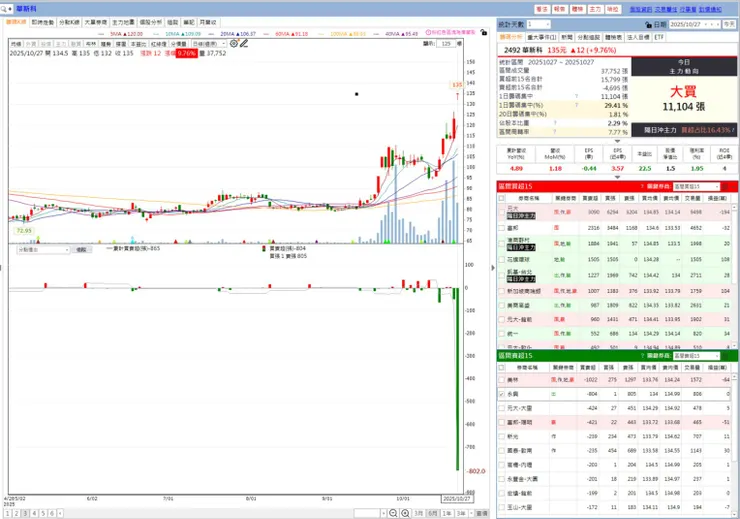Image resolution: width=740 pixels, height=519 pixels.
Task: Untick the checked 永興 checkbox
Action: 502,394
